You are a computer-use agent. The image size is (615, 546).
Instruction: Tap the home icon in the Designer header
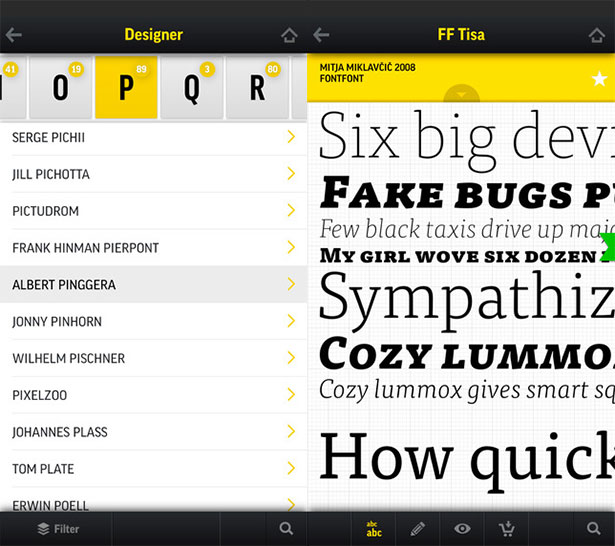point(289,35)
